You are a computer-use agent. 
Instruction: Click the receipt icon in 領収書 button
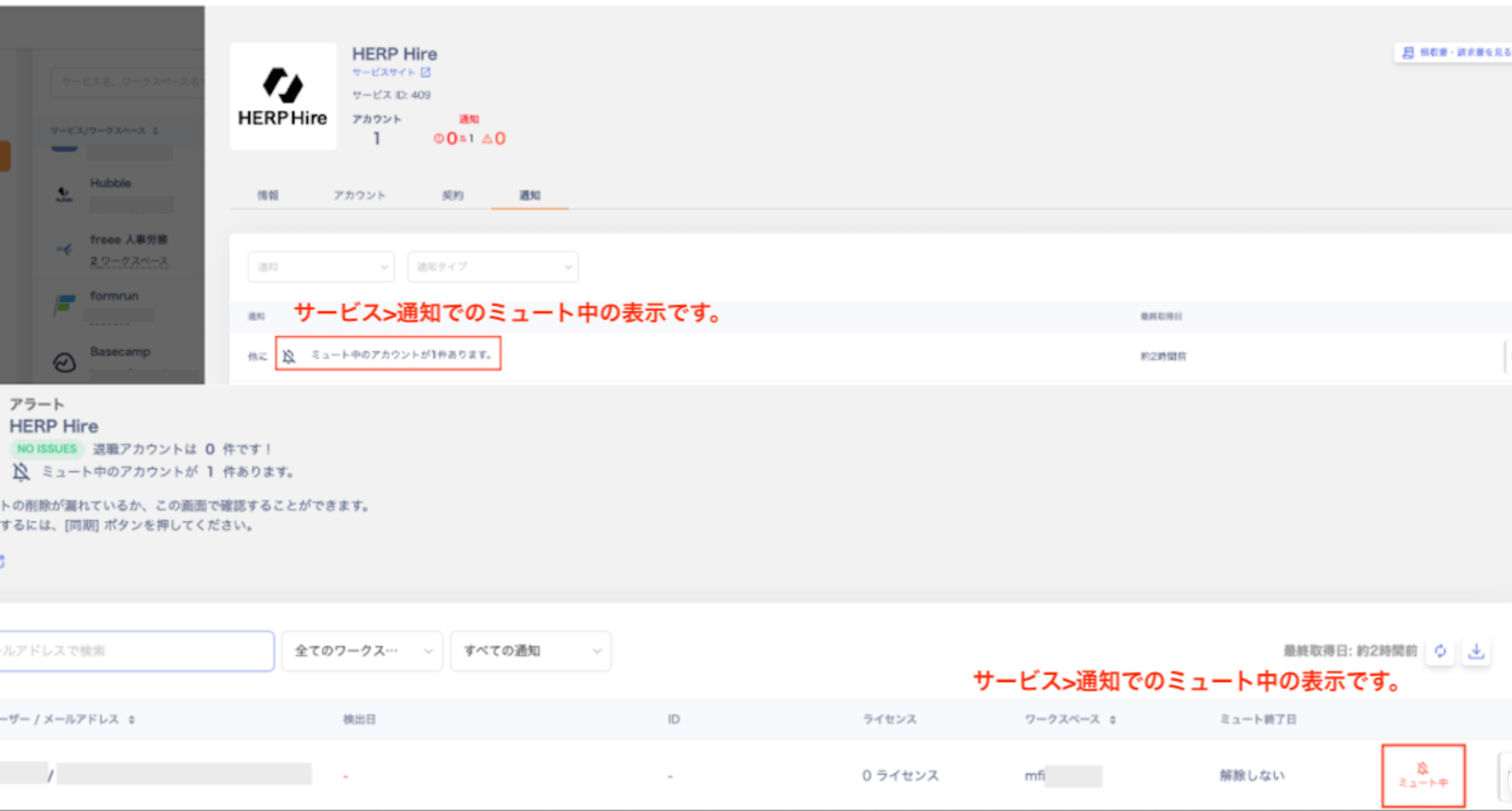pyautogui.click(x=1408, y=53)
